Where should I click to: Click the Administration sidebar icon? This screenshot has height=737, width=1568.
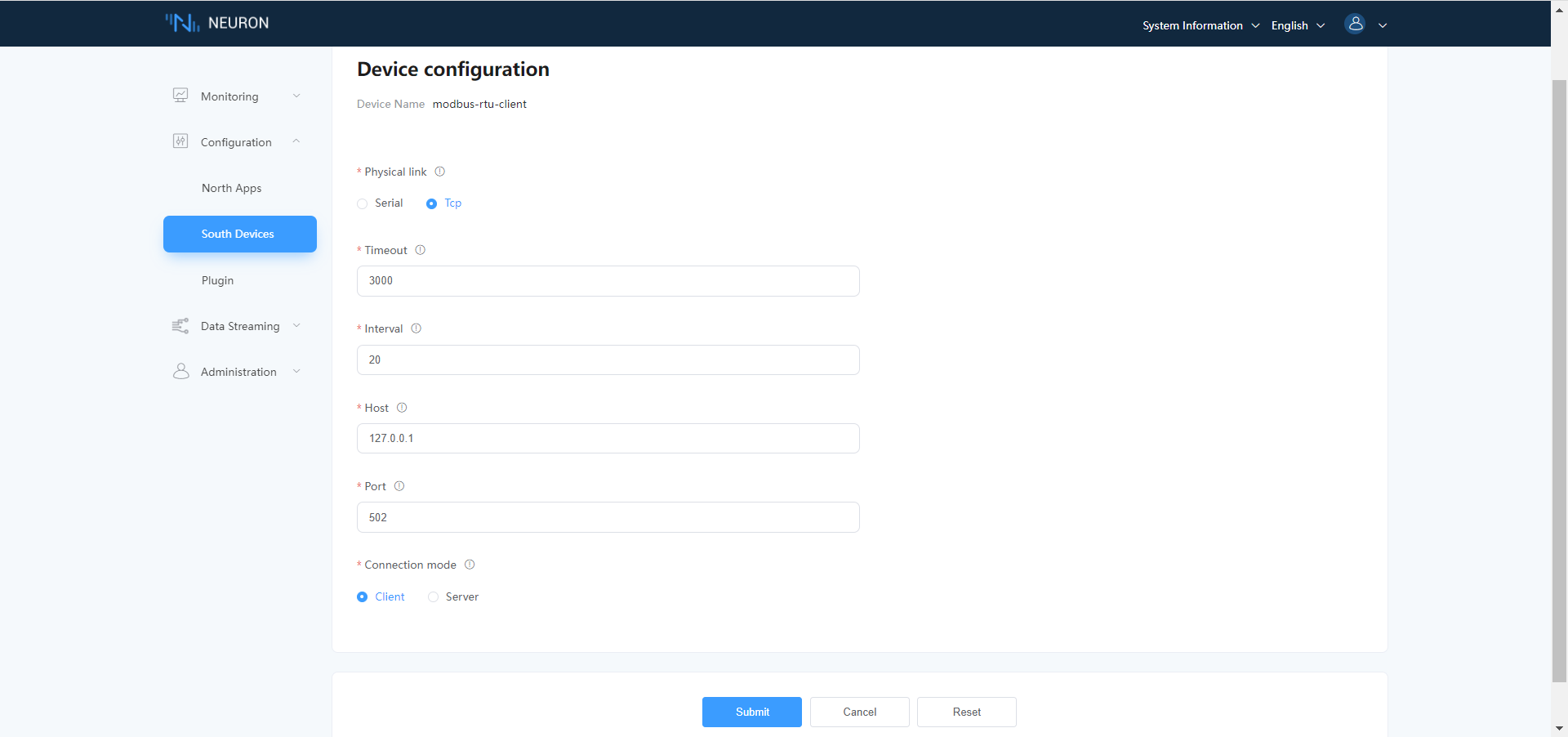tap(180, 371)
